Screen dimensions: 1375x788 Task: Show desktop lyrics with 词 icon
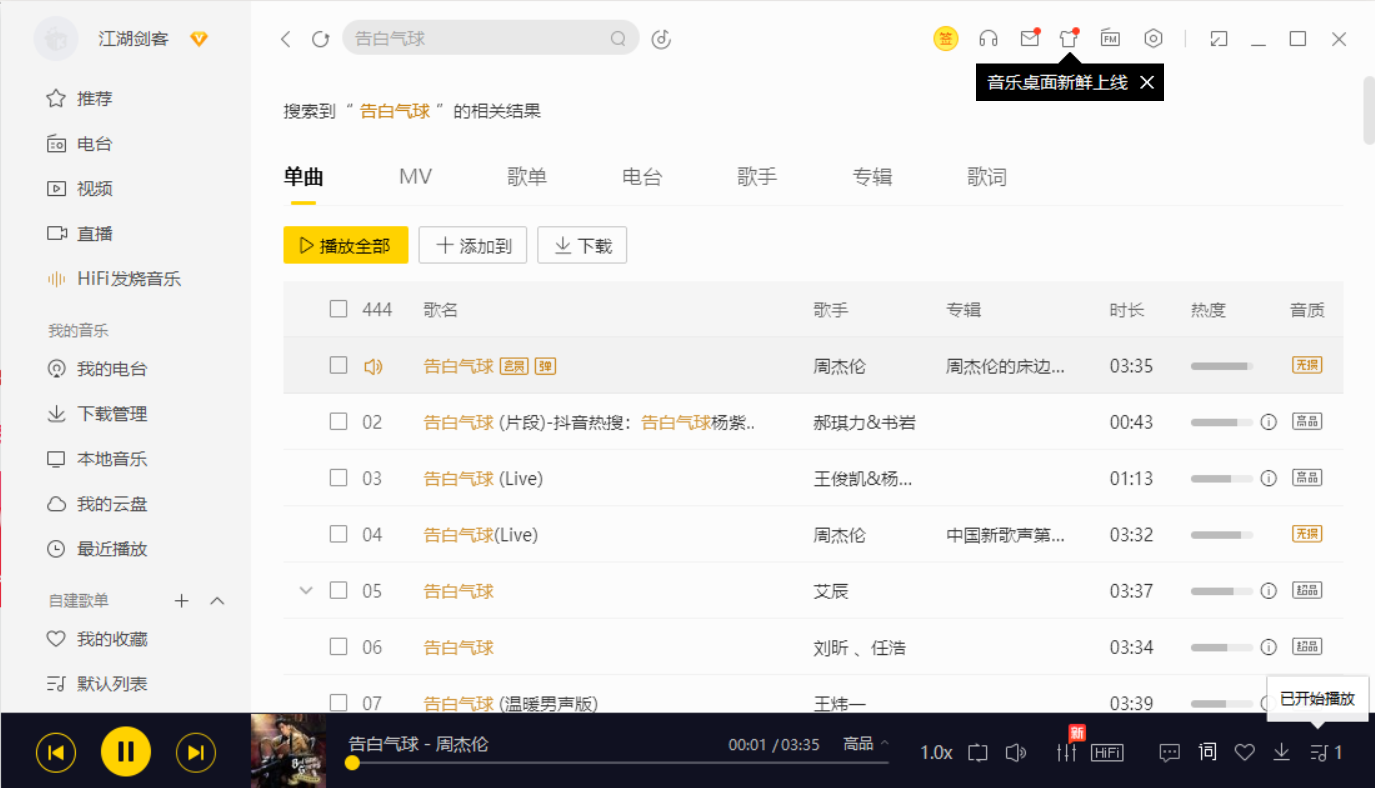pos(1208,752)
